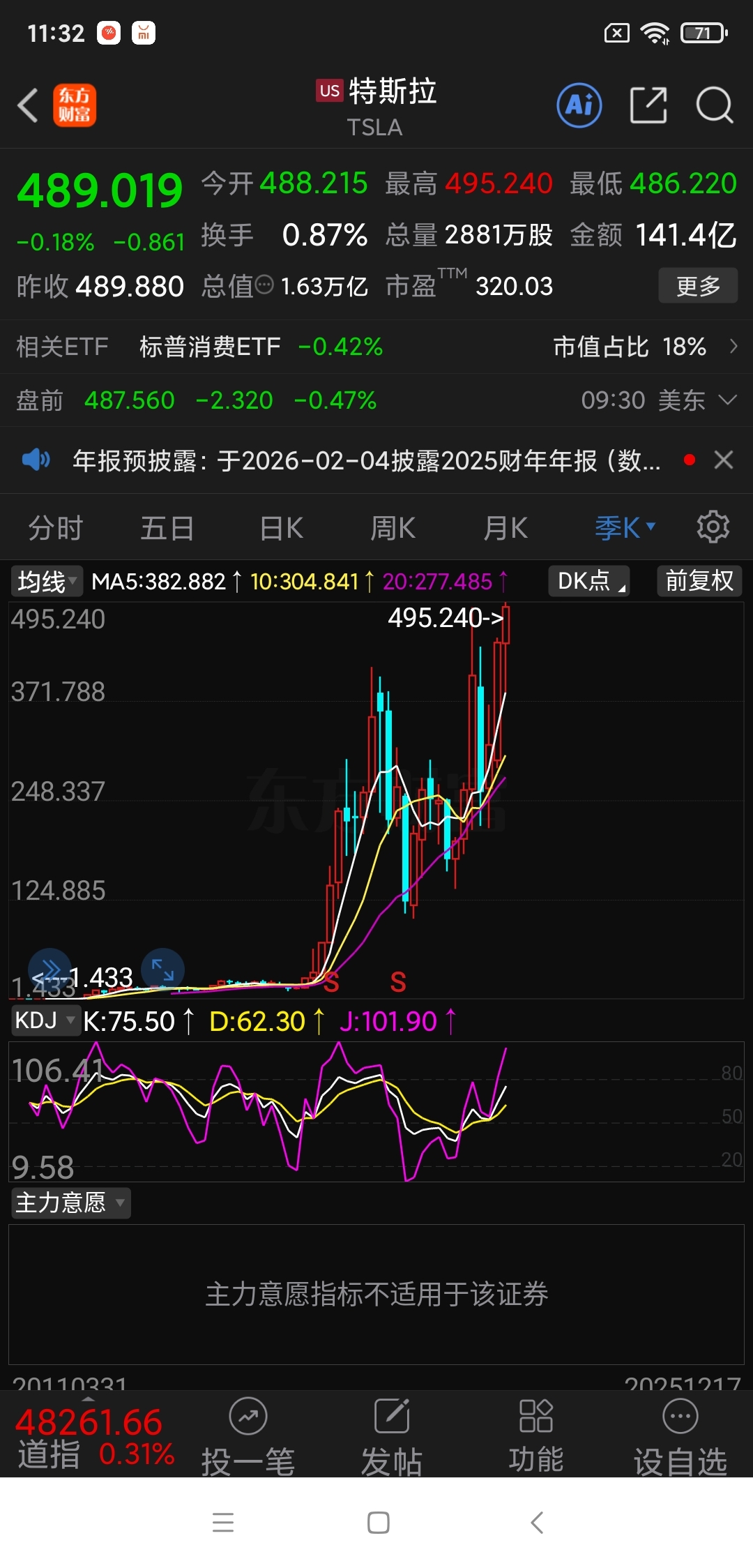Switch to 五日 chart tab

[167, 528]
